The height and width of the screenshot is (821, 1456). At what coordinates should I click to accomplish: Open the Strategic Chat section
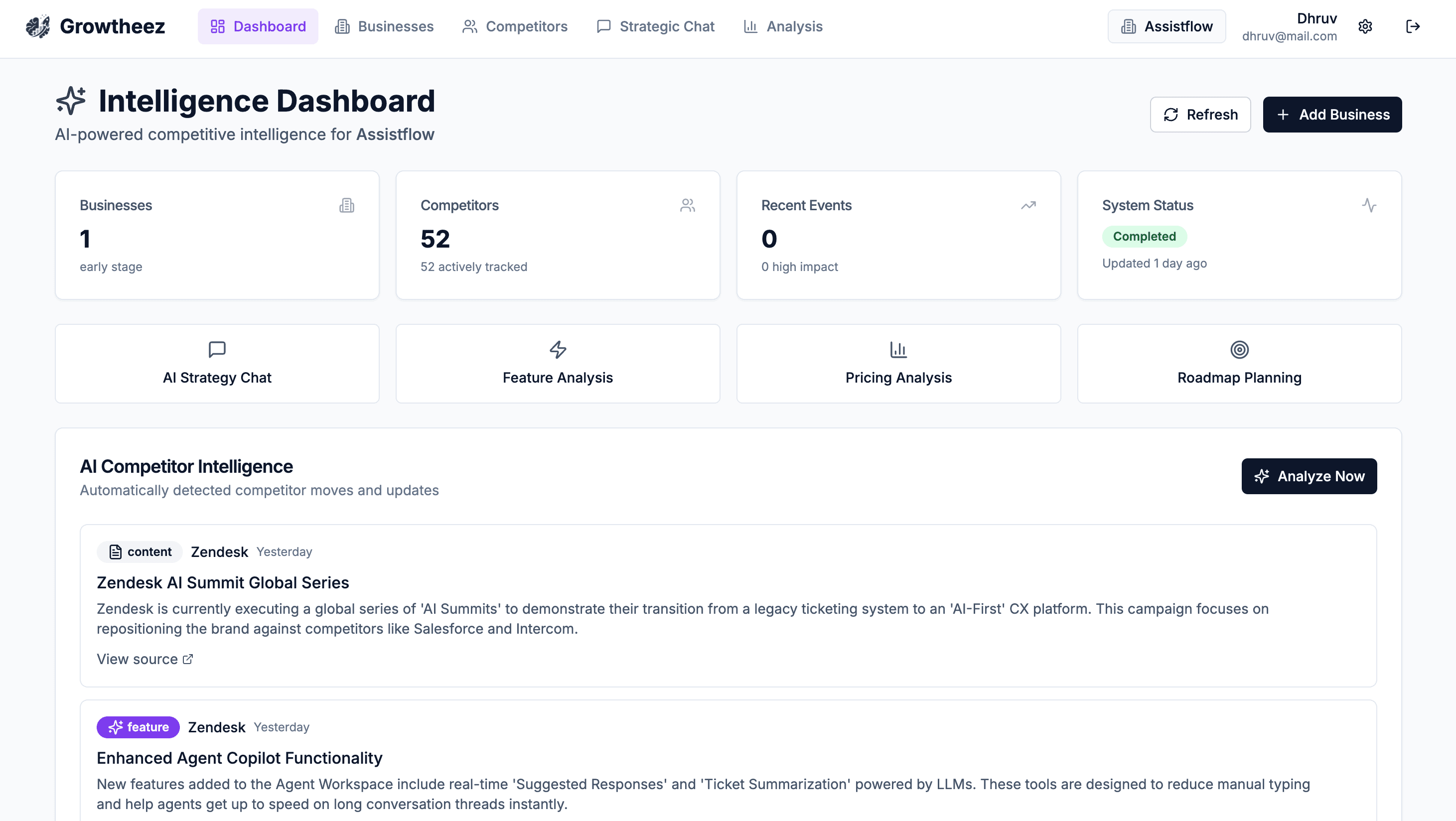pyautogui.click(x=655, y=26)
